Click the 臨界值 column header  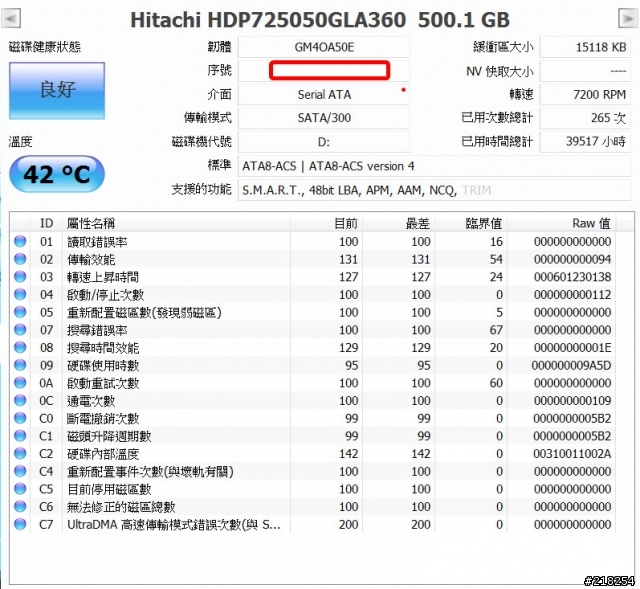tap(471, 223)
